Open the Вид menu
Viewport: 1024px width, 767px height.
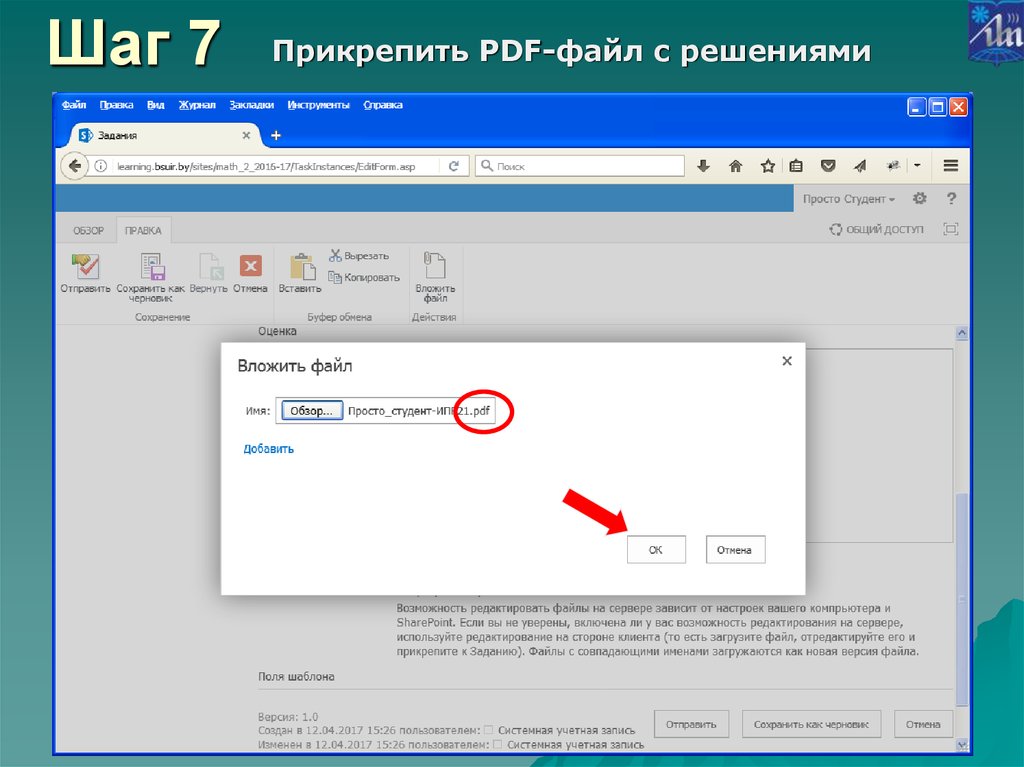tap(155, 105)
